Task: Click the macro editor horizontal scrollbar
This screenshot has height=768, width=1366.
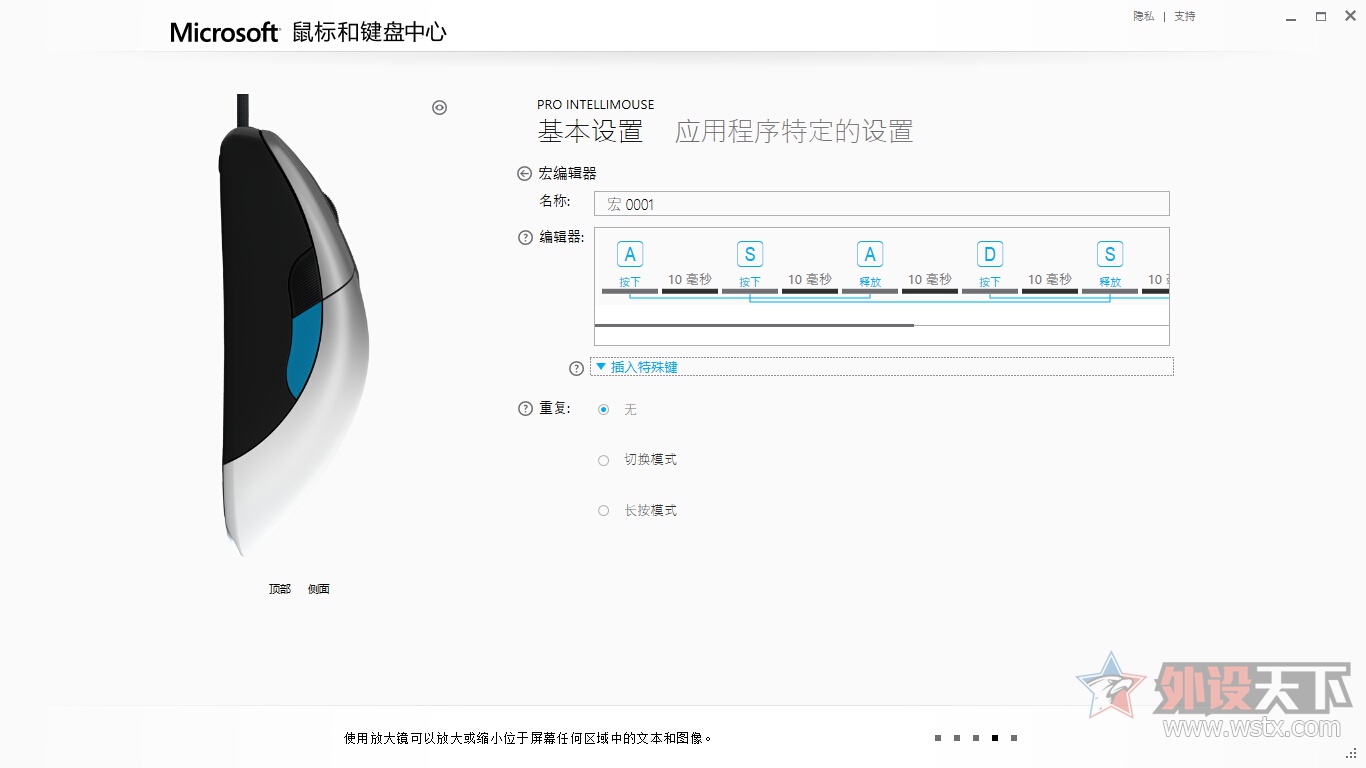Action: click(x=754, y=325)
